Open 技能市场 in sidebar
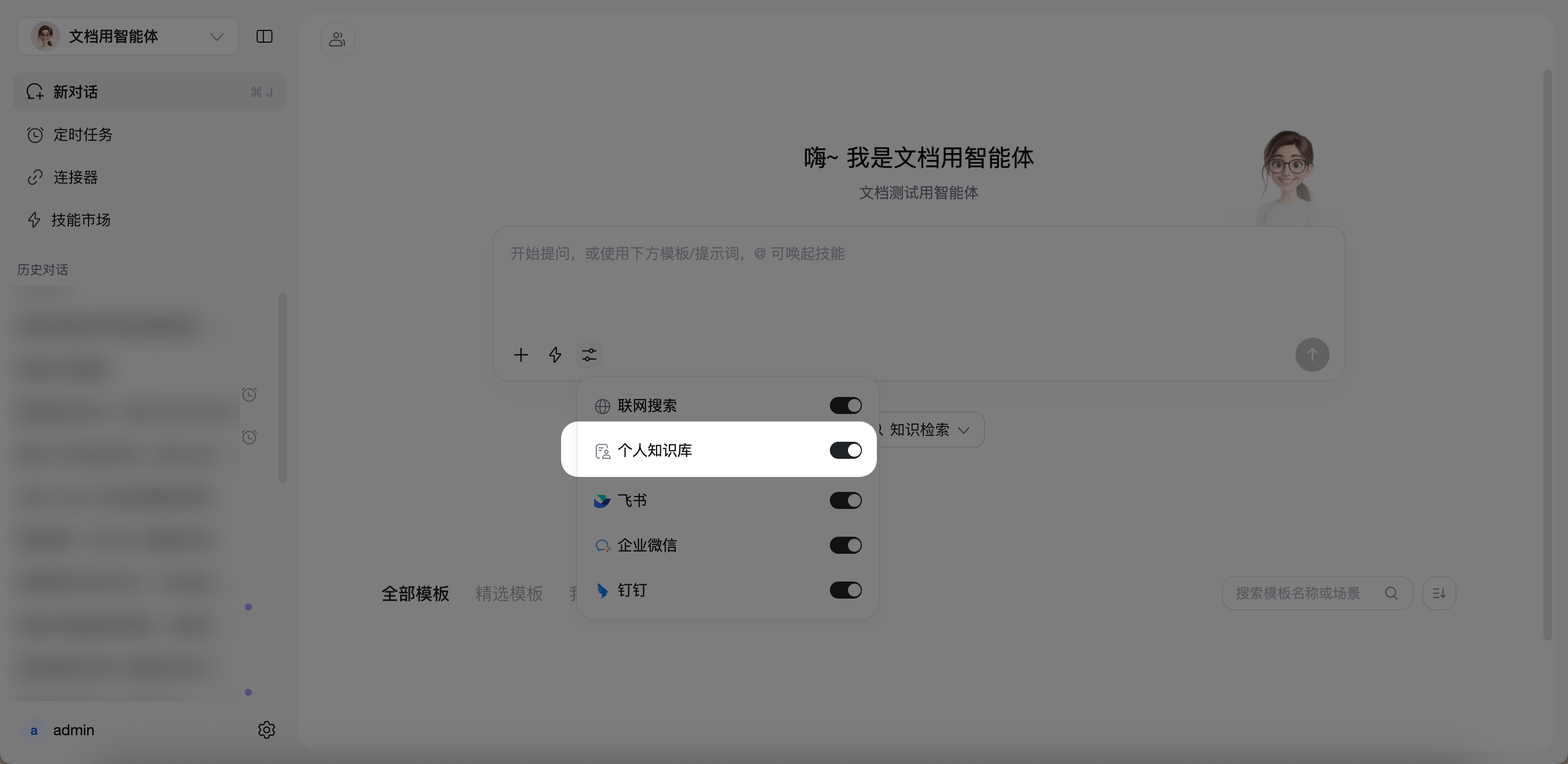 coord(149,220)
